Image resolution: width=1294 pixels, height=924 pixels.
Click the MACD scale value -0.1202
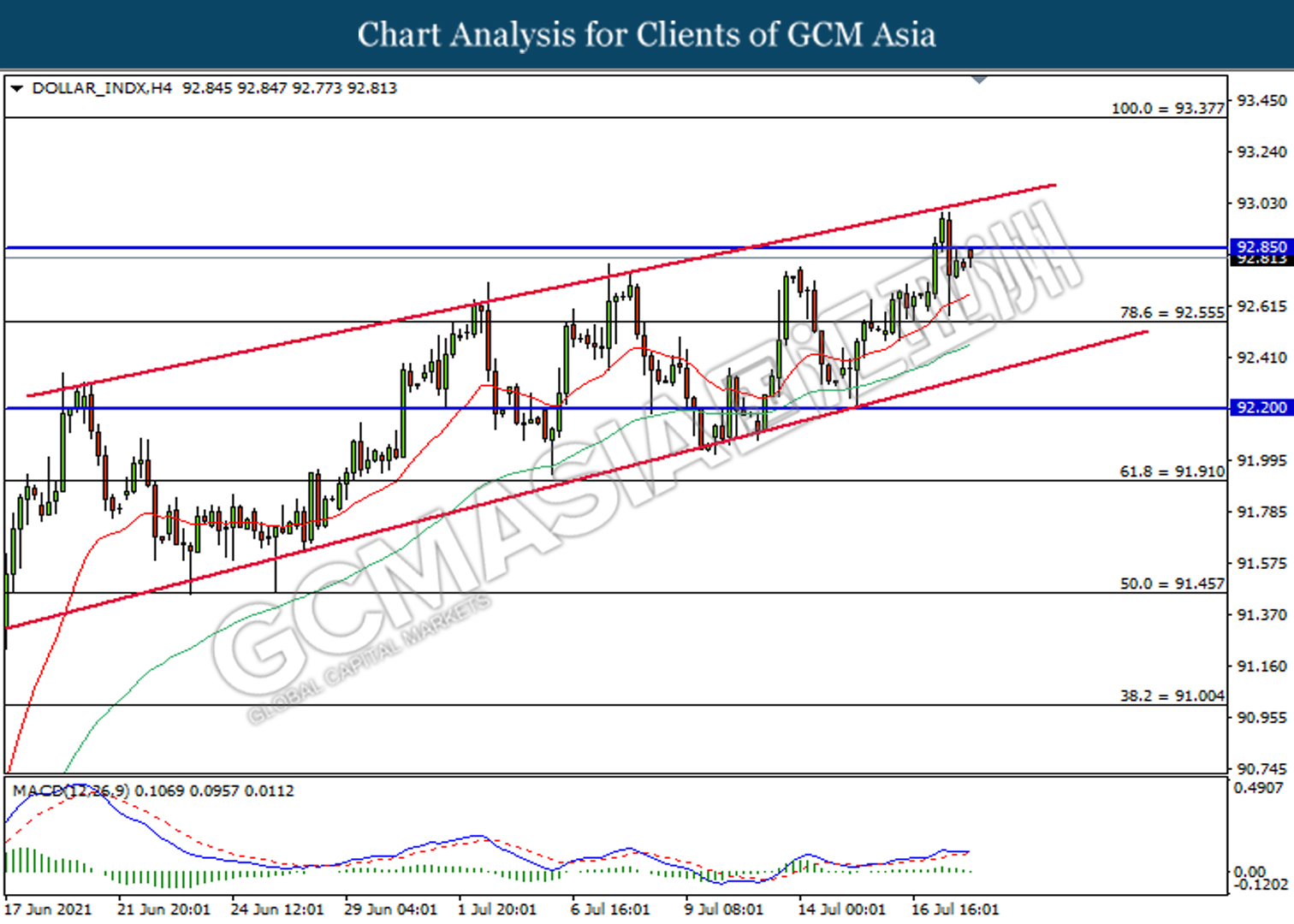pos(1260,885)
